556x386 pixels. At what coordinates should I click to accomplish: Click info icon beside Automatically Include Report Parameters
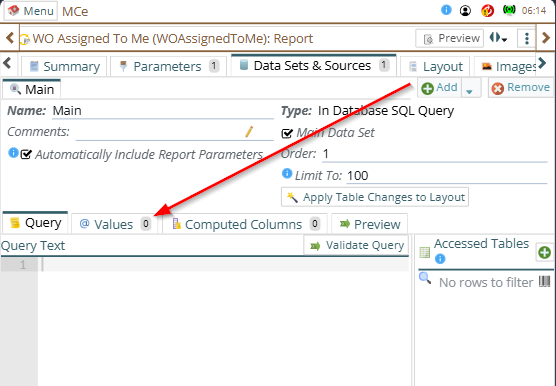coord(13,153)
